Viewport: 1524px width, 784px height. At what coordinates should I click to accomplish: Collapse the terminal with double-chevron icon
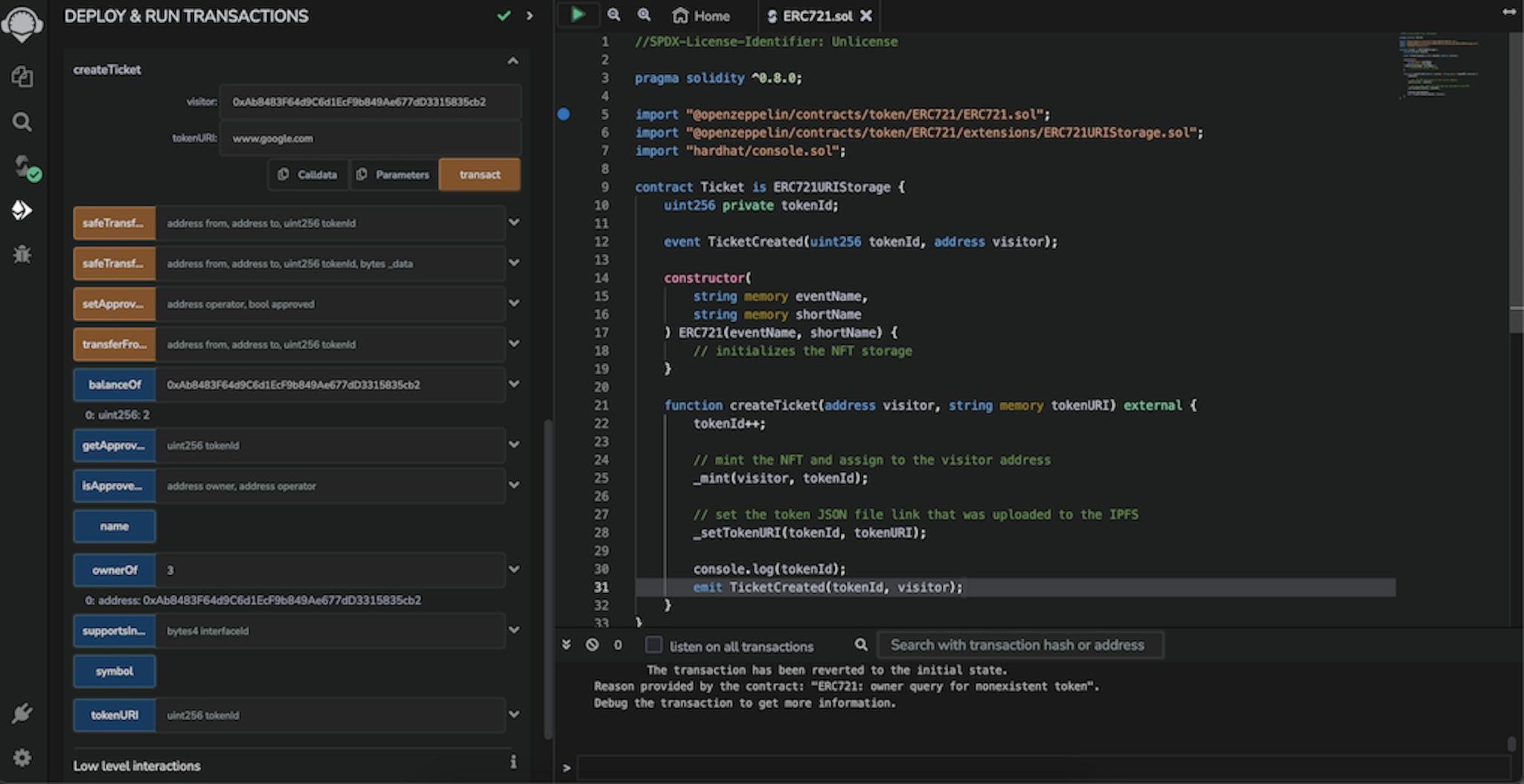click(566, 645)
